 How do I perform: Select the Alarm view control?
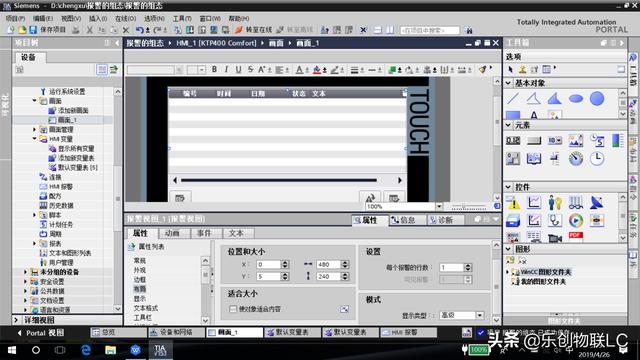click(x=513, y=202)
